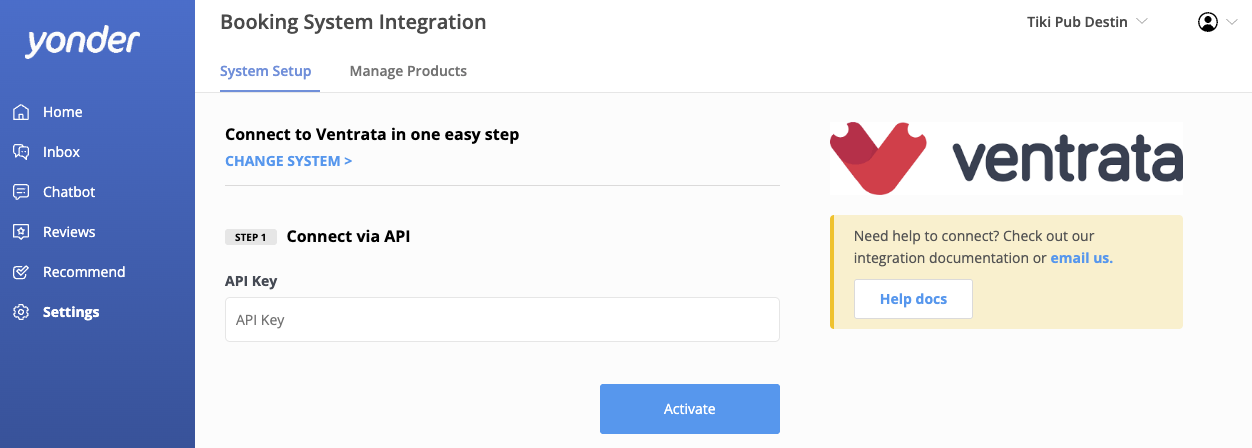Open the Inbox chat bubbles icon
This screenshot has height=448, width=1252.
point(21,152)
